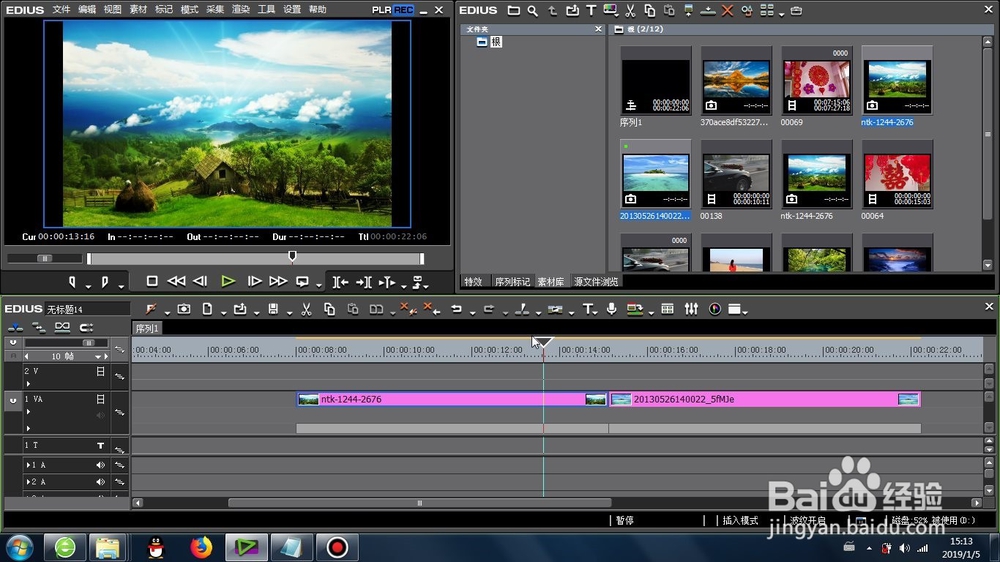This screenshot has height=562, width=1000.
Task: Toggle group/link mode icon in timeline header
Action: (x=62, y=327)
